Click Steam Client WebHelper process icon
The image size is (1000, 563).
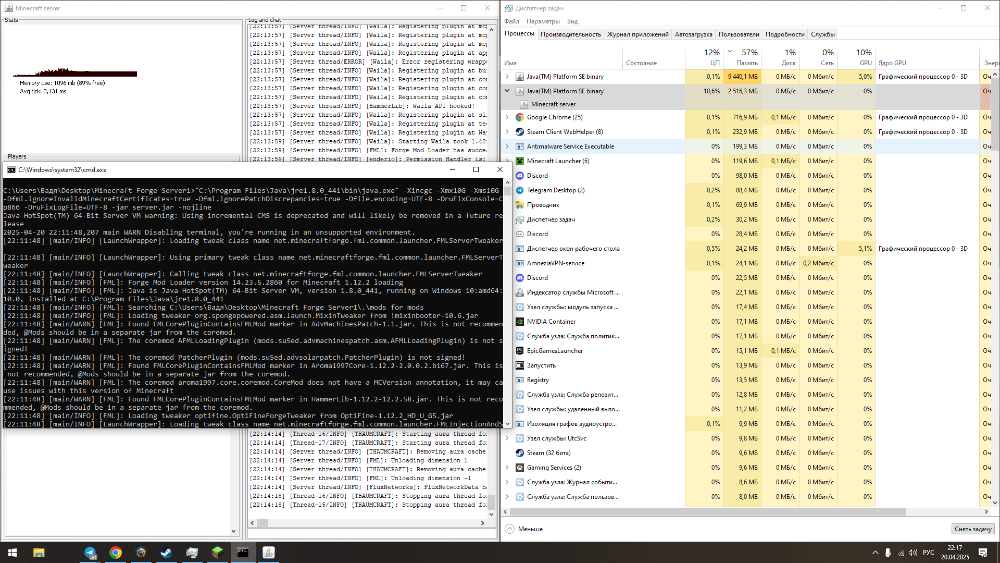pyautogui.click(x=520, y=132)
